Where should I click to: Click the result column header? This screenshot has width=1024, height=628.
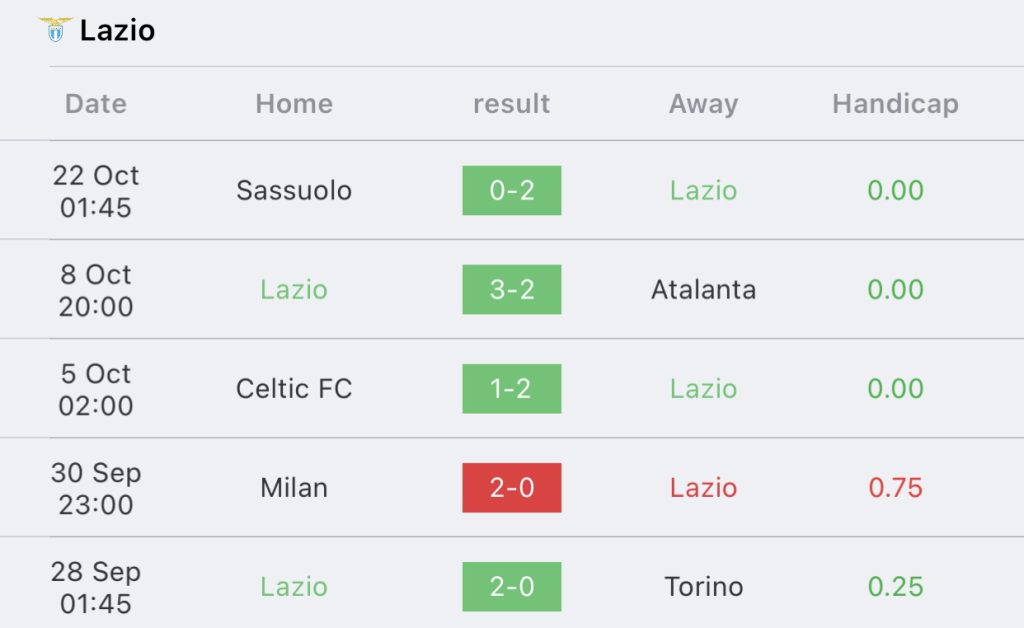coord(511,104)
